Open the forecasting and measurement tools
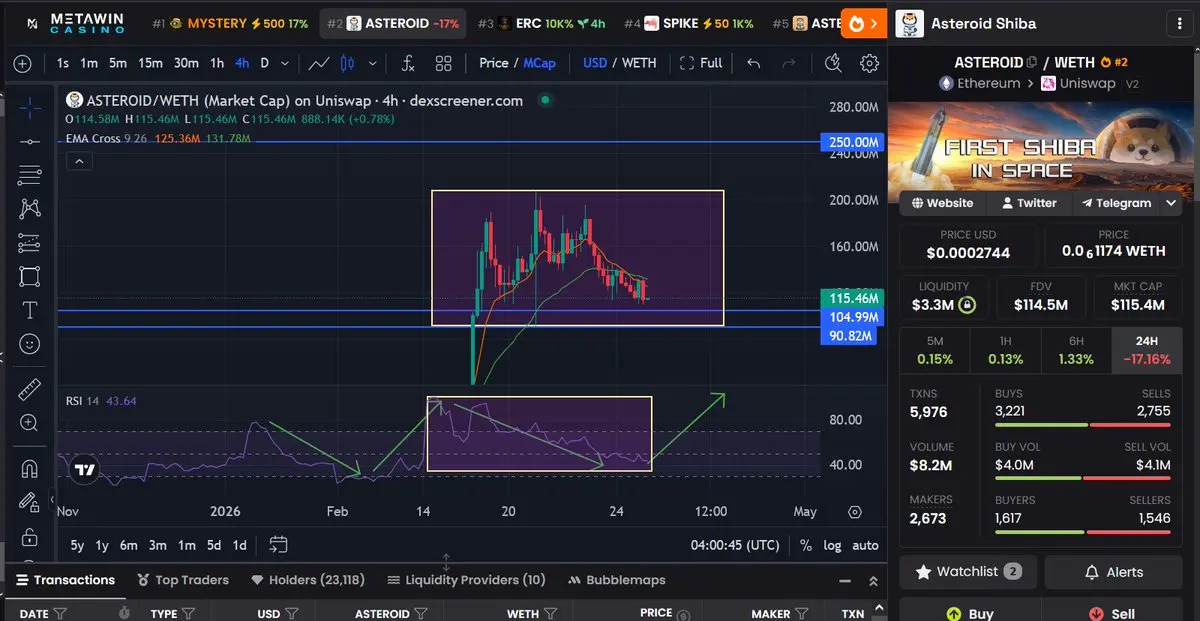This screenshot has width=1200, height=621. (x=30, y=242)
